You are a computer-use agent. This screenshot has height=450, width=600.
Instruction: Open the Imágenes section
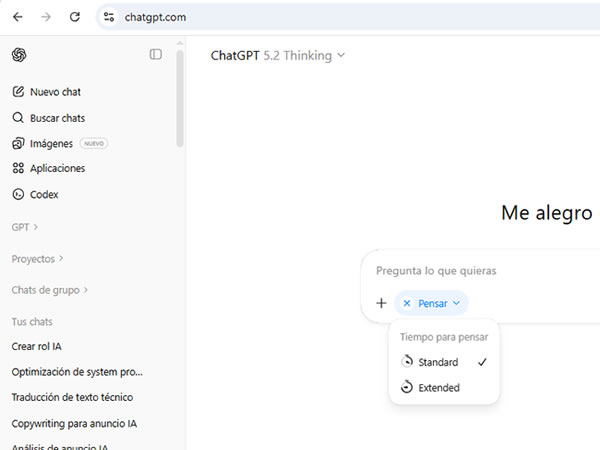tap(51, 143)
